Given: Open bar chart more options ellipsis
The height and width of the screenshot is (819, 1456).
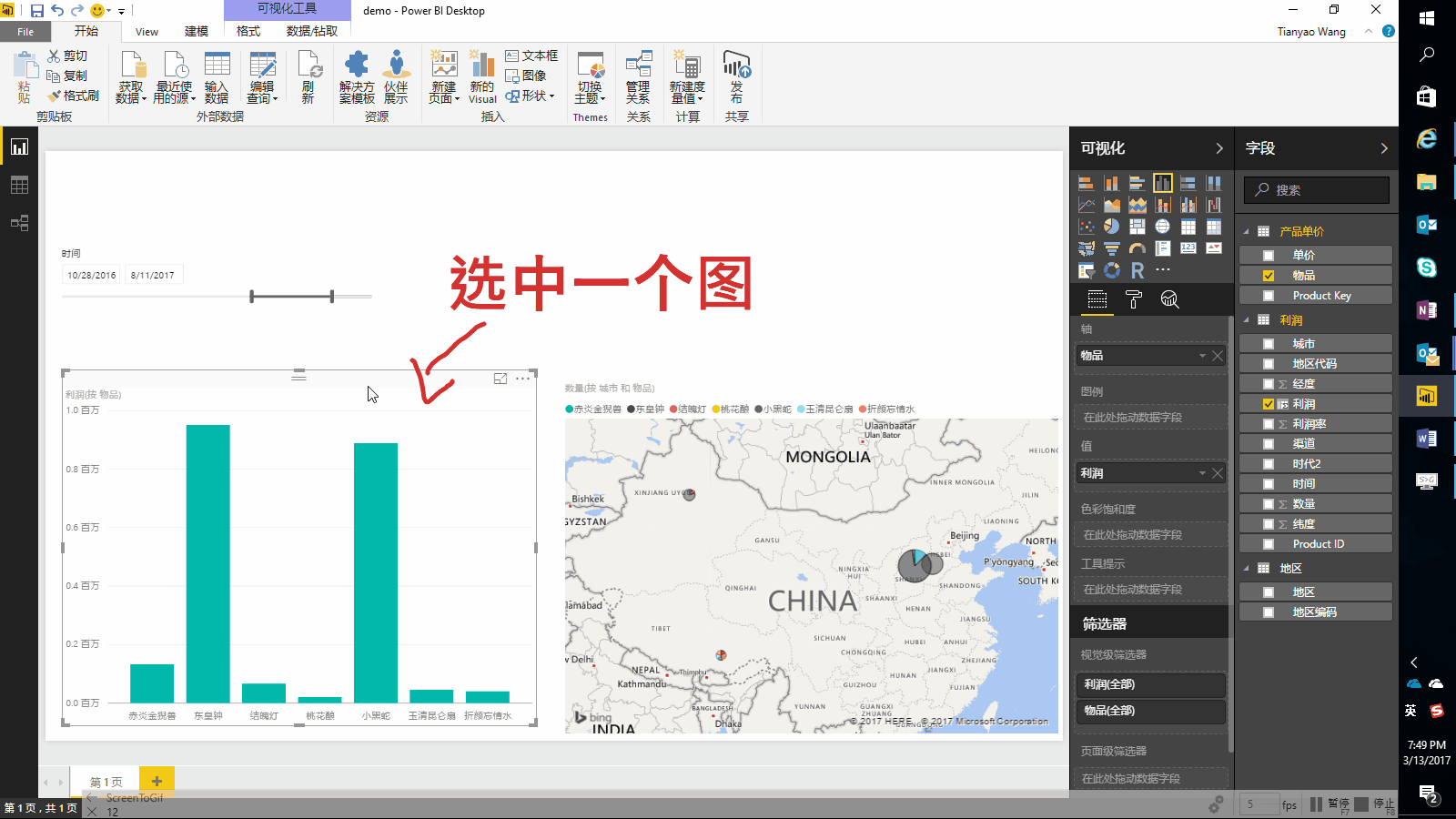Looking at the screenshot, I should tap(522, 379).
